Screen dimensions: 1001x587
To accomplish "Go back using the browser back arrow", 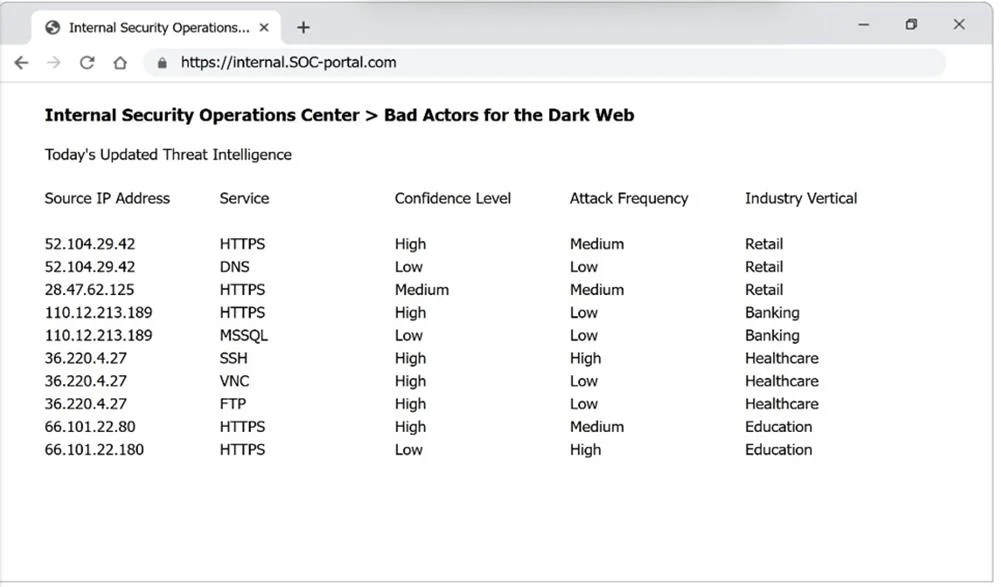I will point(22,63).
